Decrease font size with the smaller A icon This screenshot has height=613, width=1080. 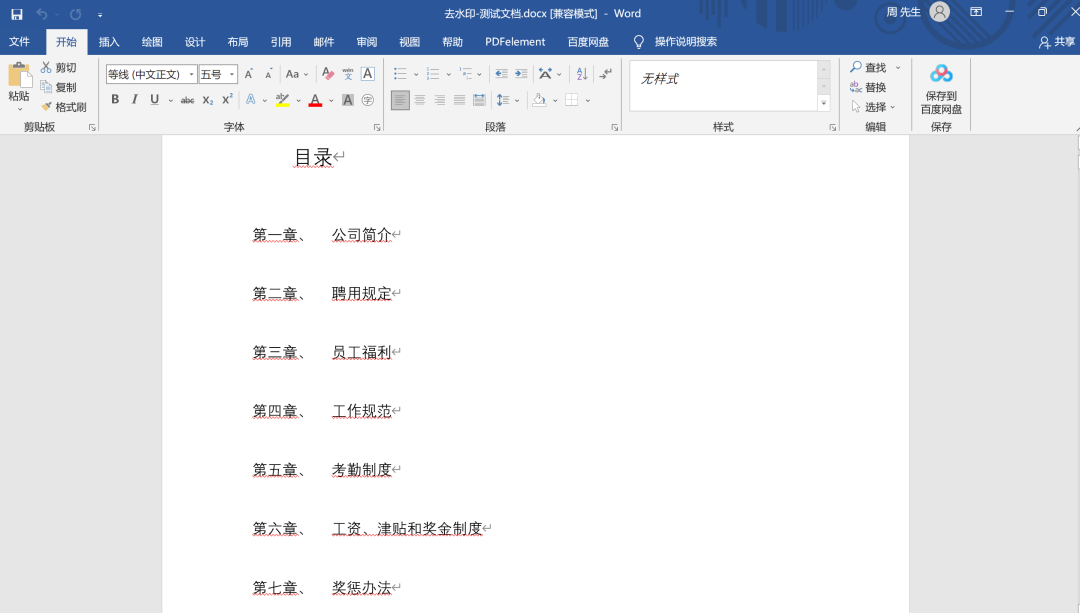pyautogui.click(x=269, y=74)
